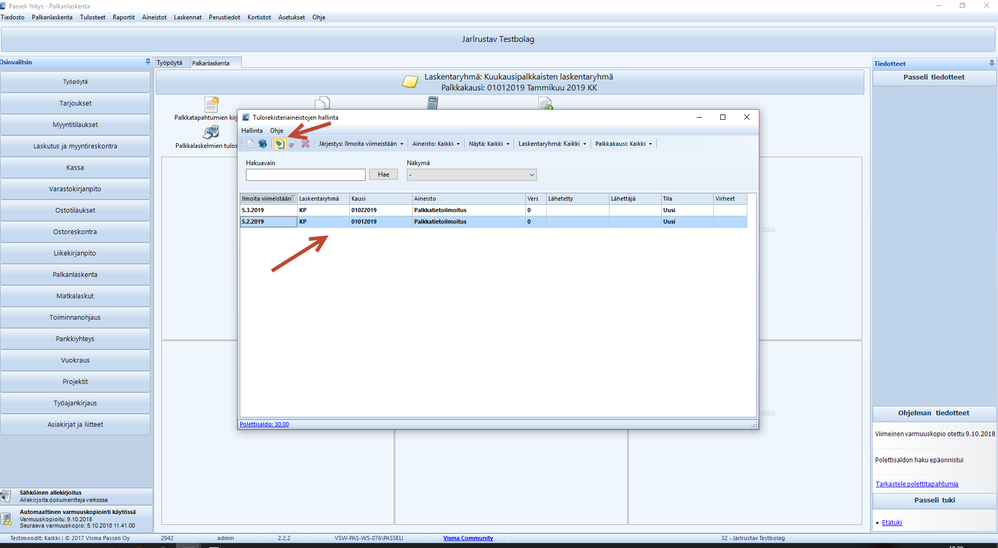Screen dimensions: 998x548
Task: Click the Visma Community link
Action: (468, 538)
